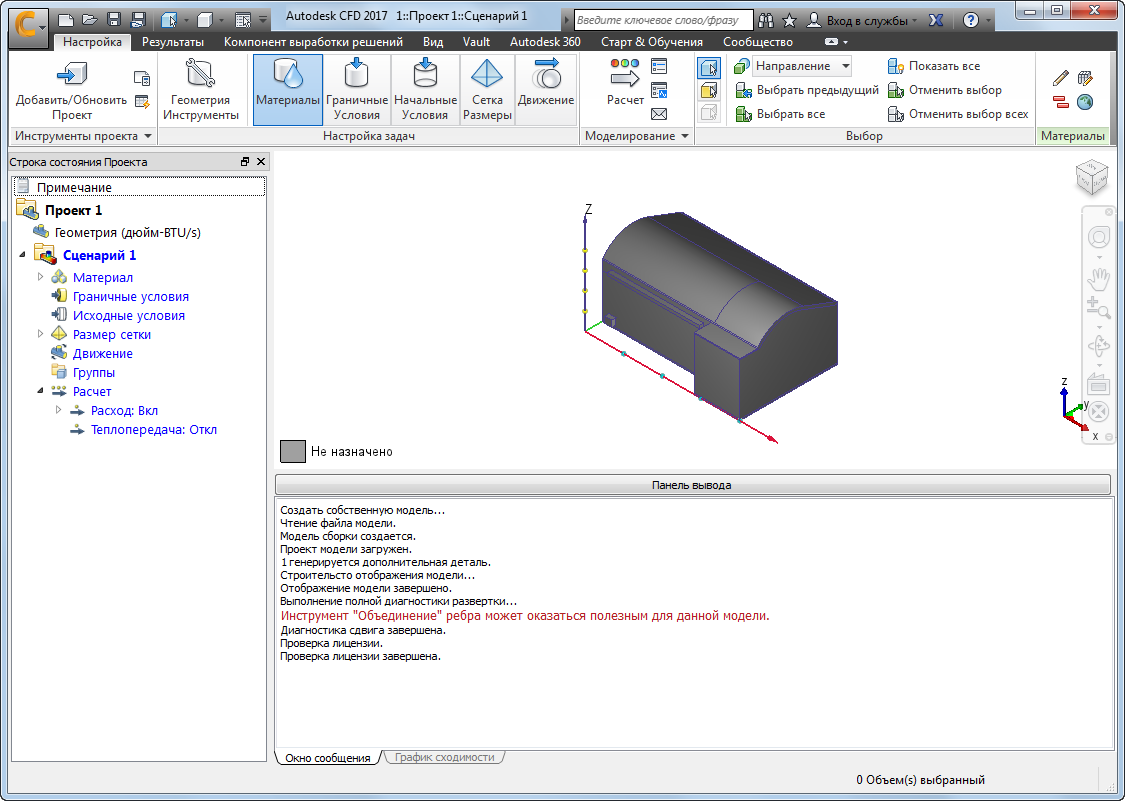1125x801 pixels.
Task: Switch to Результаты ribbon tab
Action: pos(172,42)
